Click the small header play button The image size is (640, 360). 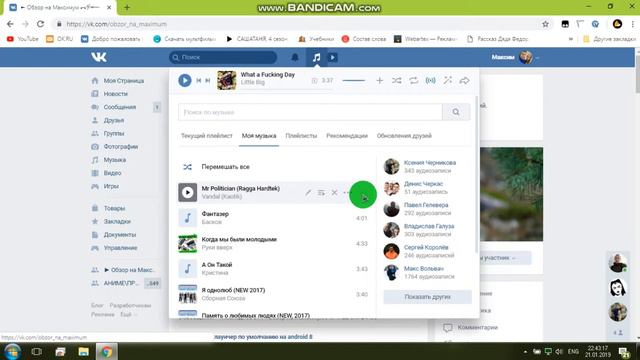point(333,58)
